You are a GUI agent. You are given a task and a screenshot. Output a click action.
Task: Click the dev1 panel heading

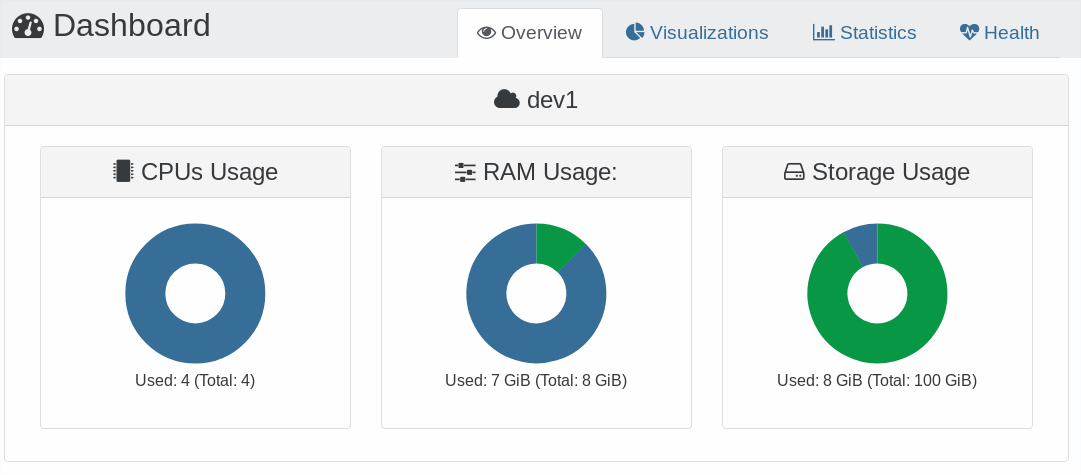coord(536,100)
